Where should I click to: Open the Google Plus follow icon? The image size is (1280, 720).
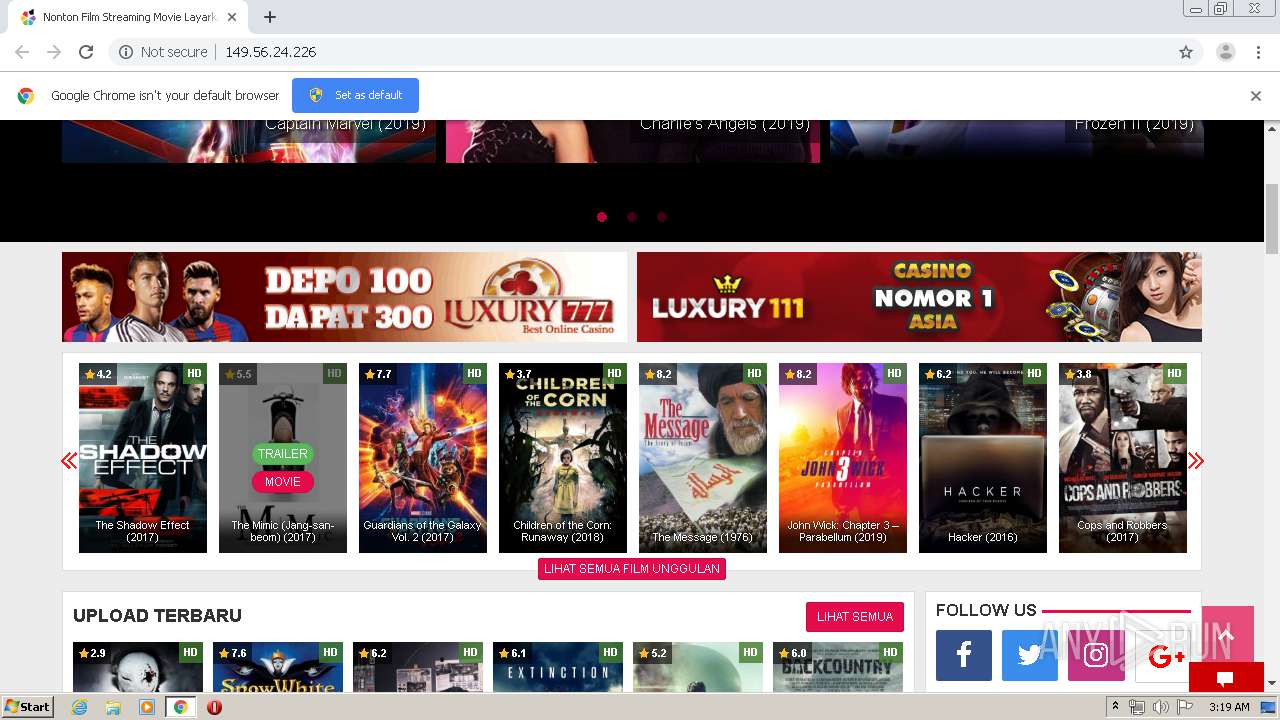[1162, 656]
